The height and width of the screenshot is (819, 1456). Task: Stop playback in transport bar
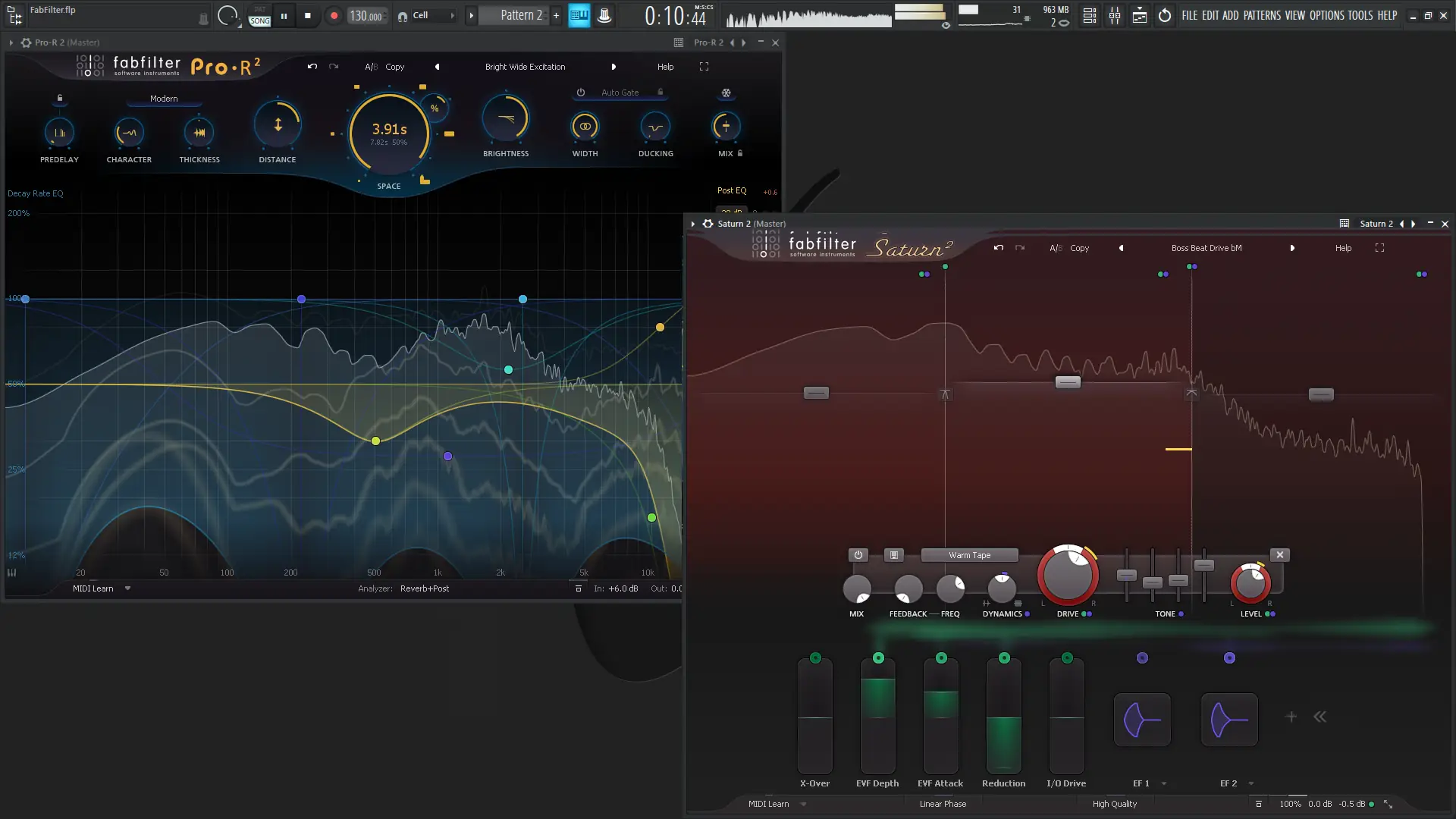[307, 15]
